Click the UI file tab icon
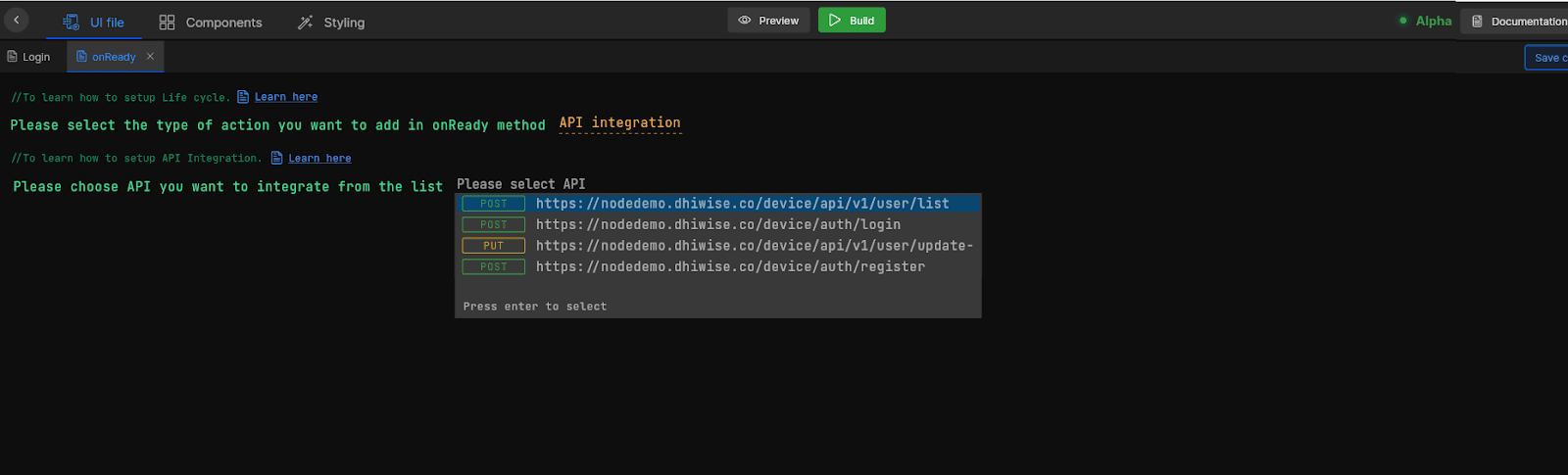Image resolution: width=1568 pixels, height=475 pixels. 72,22
